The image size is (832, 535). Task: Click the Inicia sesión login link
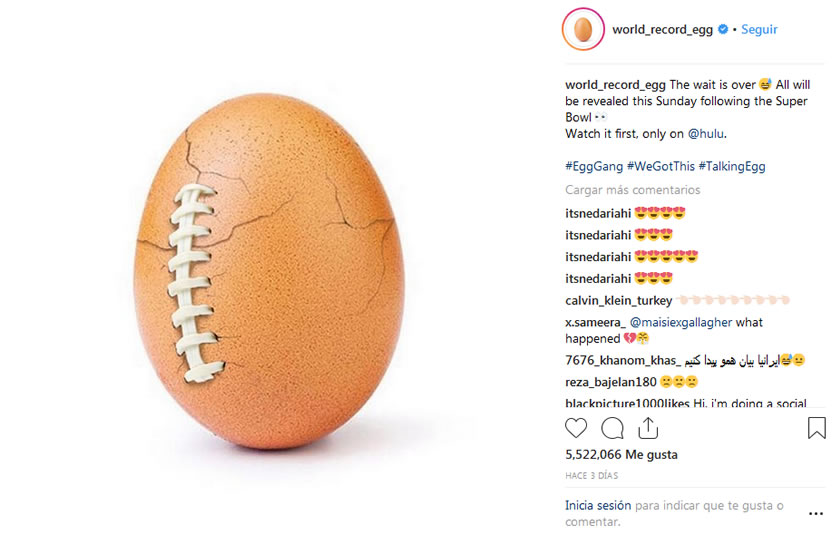pyautogui.click(x=598, y=505)
